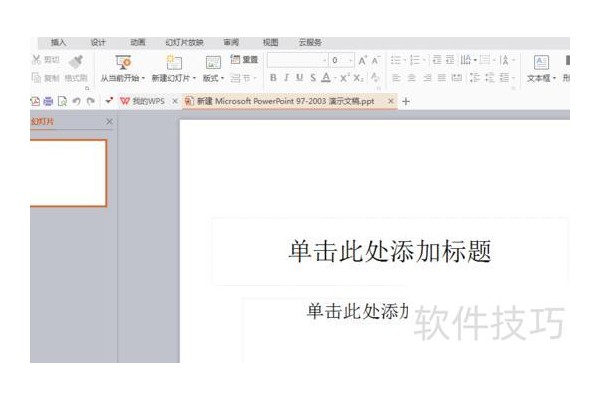Open the text direction options
Image resolution: width=600 pixels, height=400 pixels.
466,60
